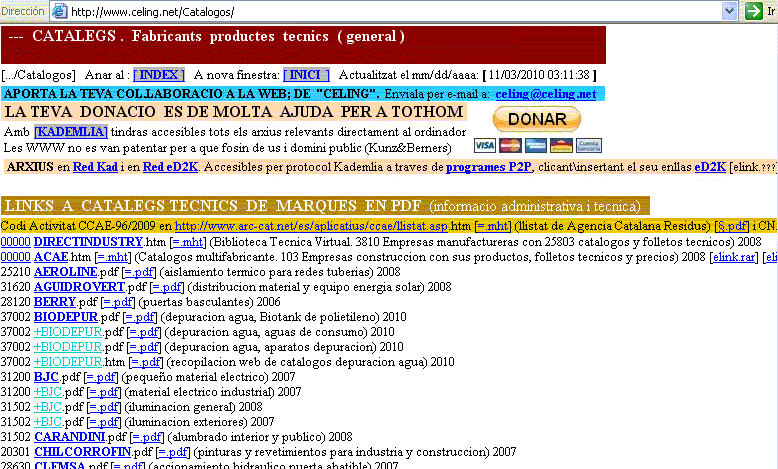Open +BIODEPUR aguas de consumo link

67,332
